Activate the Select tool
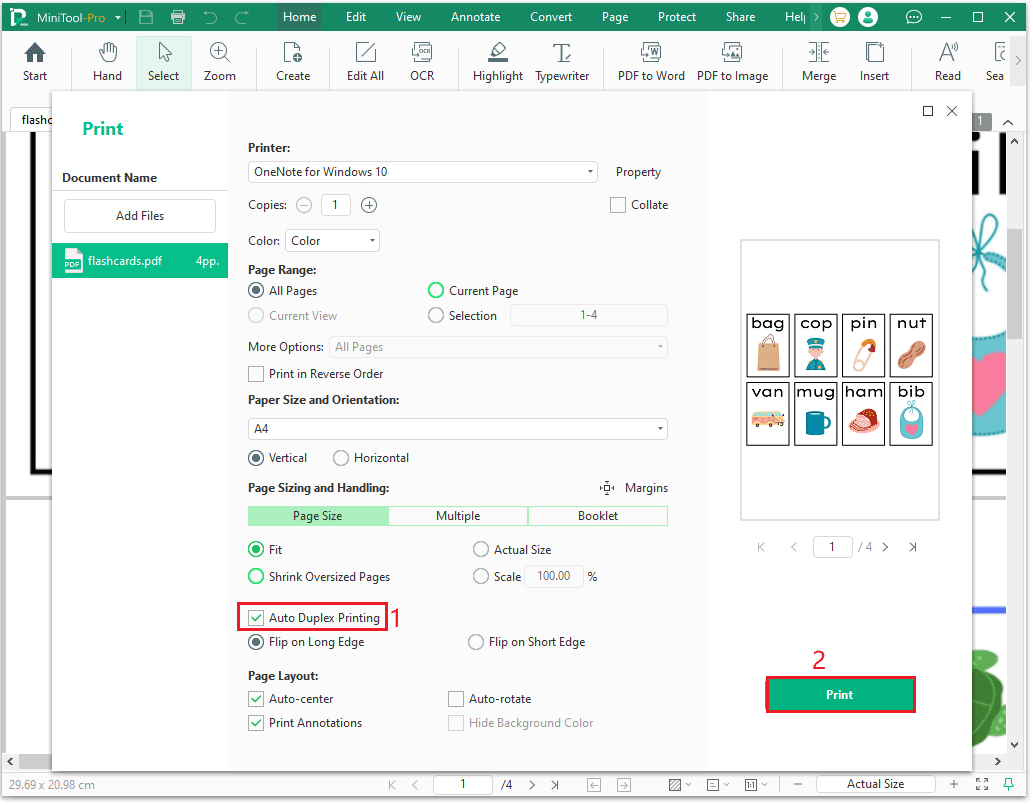Viewport: 1033px width, 805px height. coord(163,63)
